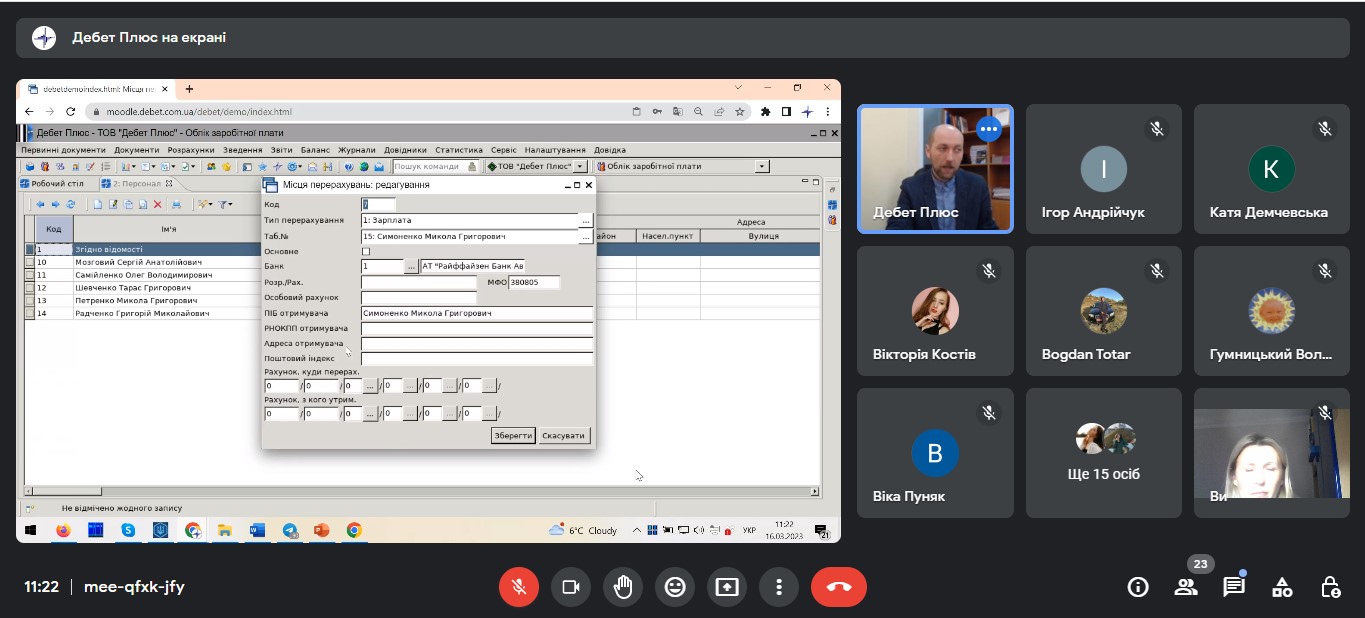Unmute microphone in Meet controls

click(519, 587)
